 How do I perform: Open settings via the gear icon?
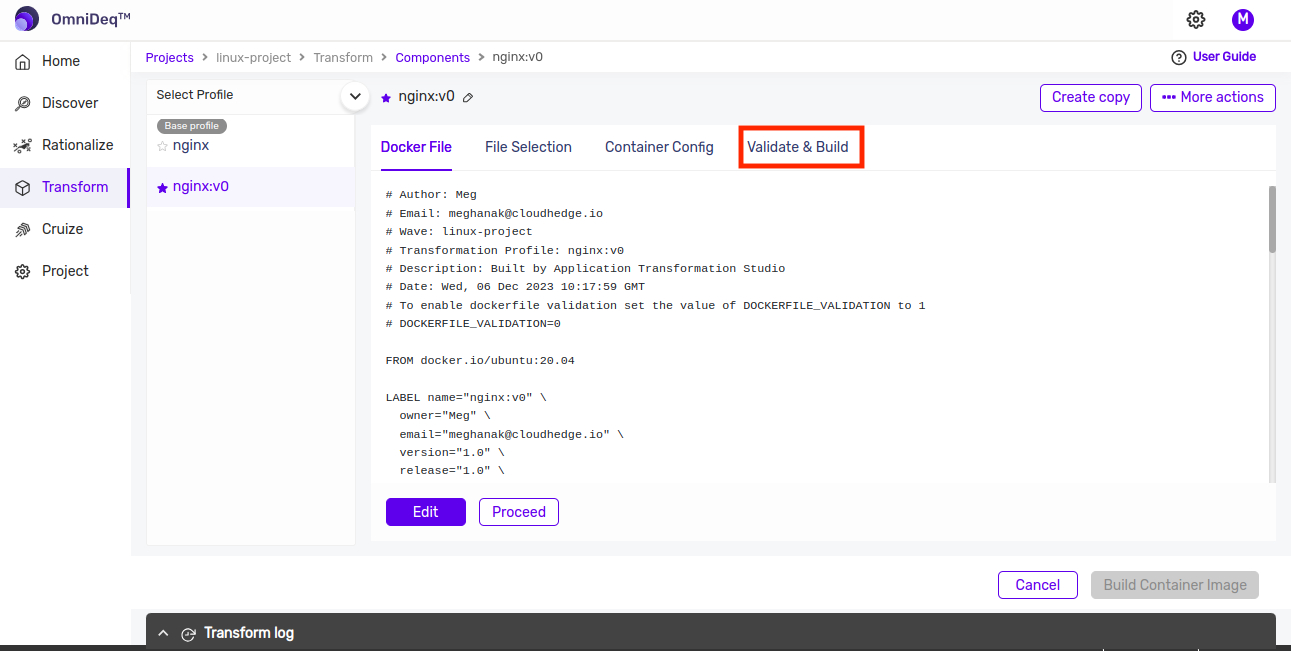(1196, 19)
